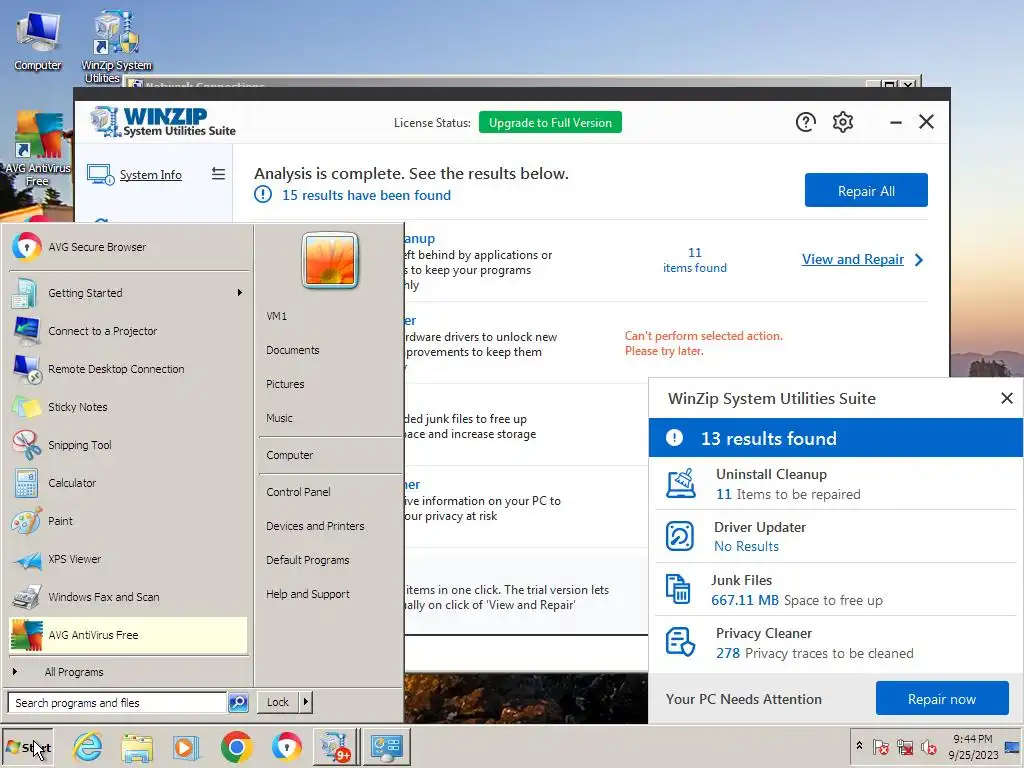Open Devices and Printers
Viewport: 1024px width, 768px height.
pos(315,526)
